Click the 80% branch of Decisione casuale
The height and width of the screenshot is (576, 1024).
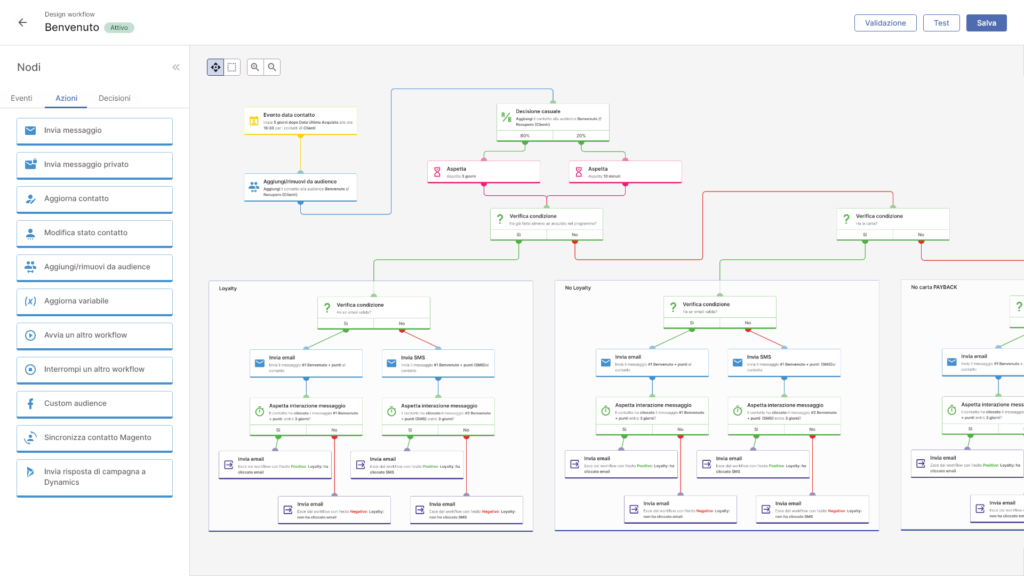pyautogui.click(x=525, y=136)
